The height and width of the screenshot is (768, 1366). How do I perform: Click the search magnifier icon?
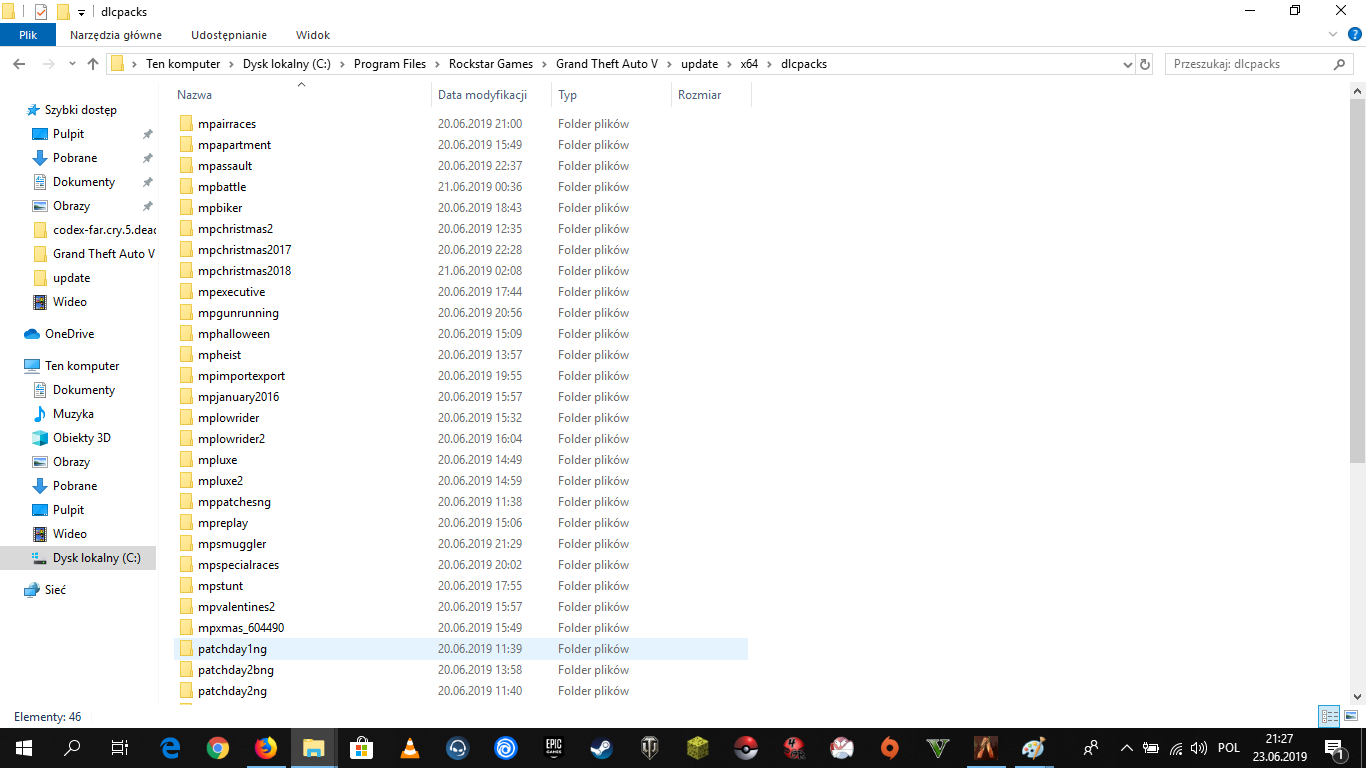[1340, 64]
